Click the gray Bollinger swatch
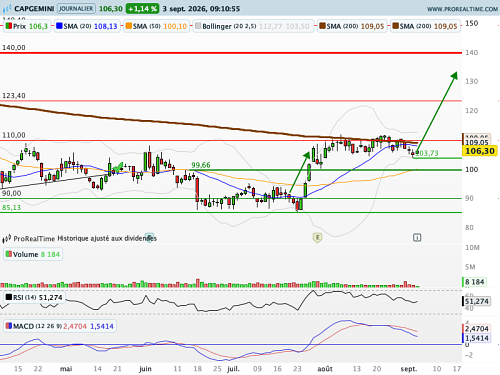Screen dimensions: 500x375 point(198,26)
